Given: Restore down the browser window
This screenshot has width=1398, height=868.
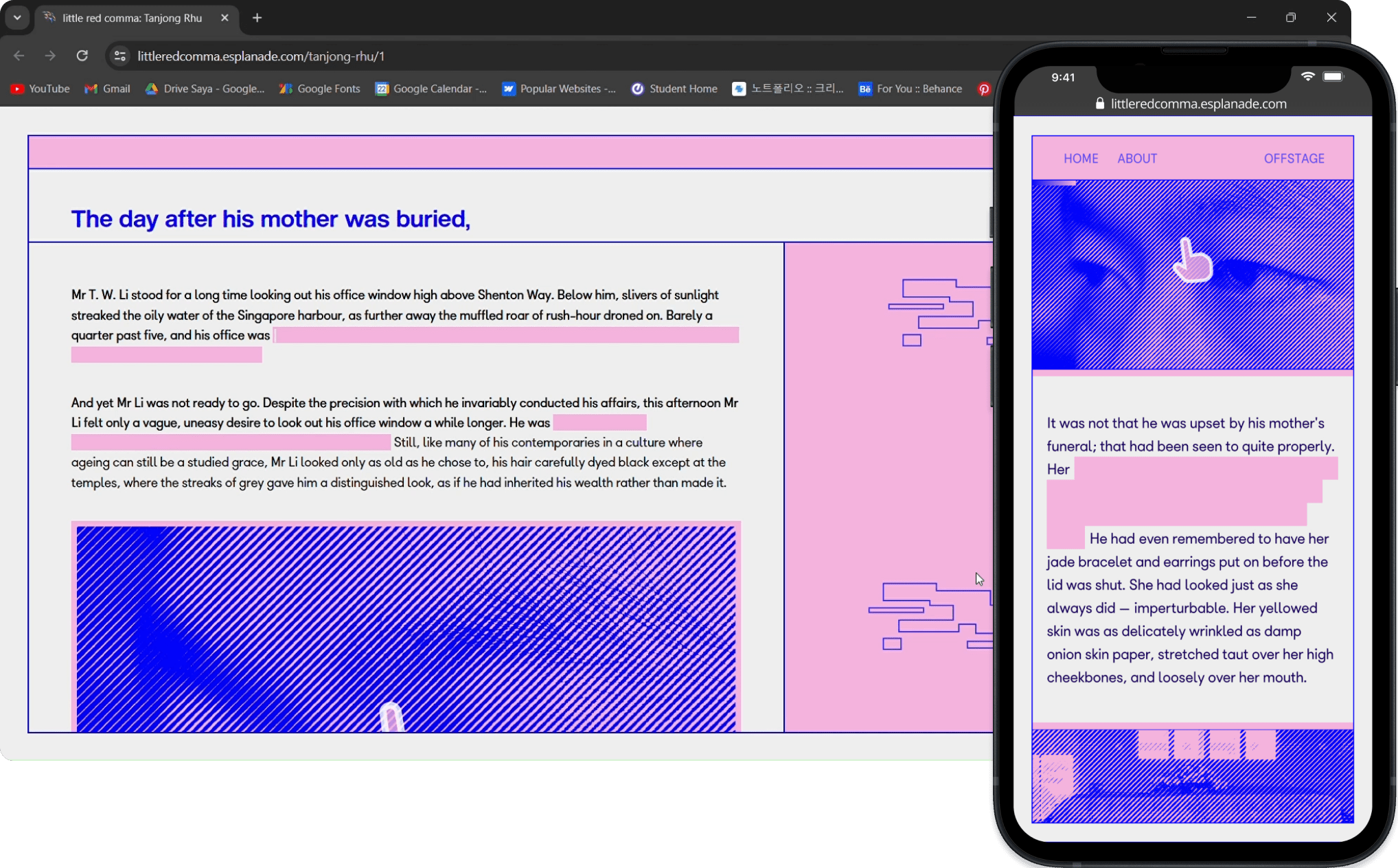Looking at the screenshot, I should tap(1291, 17).
